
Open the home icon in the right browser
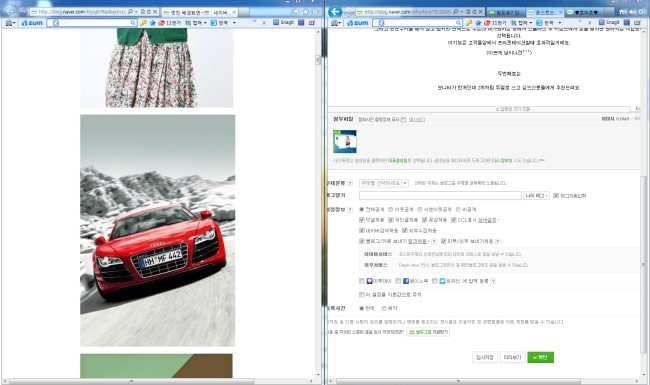point(622,12)
